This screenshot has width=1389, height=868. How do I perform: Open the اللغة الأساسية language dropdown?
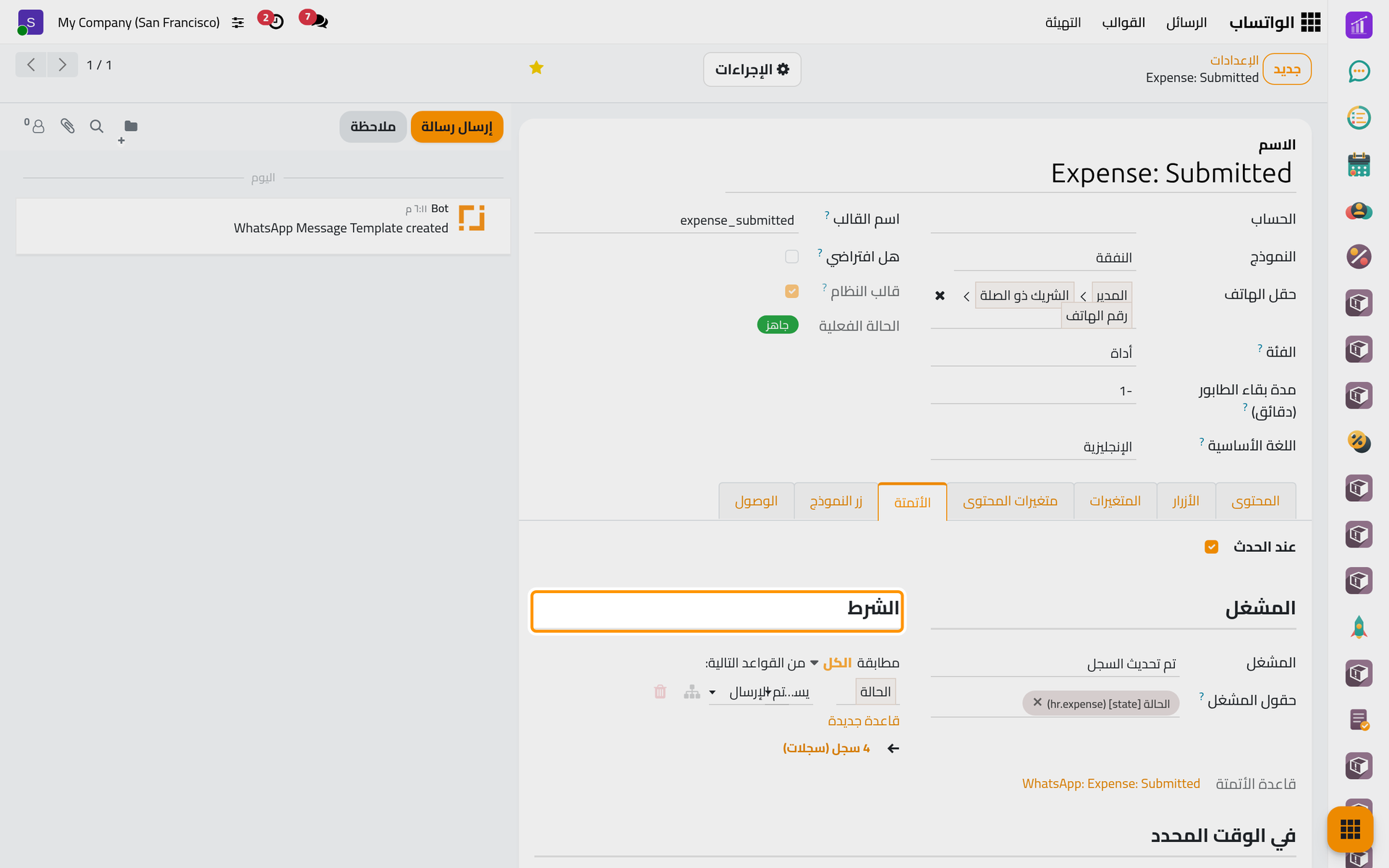[1033, 446]
